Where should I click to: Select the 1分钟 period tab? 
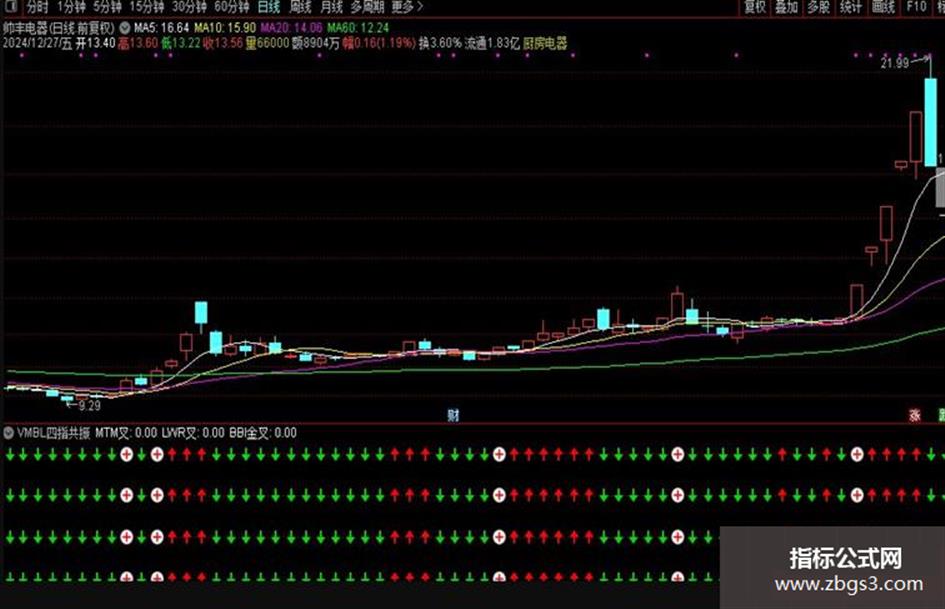point(71,7)
